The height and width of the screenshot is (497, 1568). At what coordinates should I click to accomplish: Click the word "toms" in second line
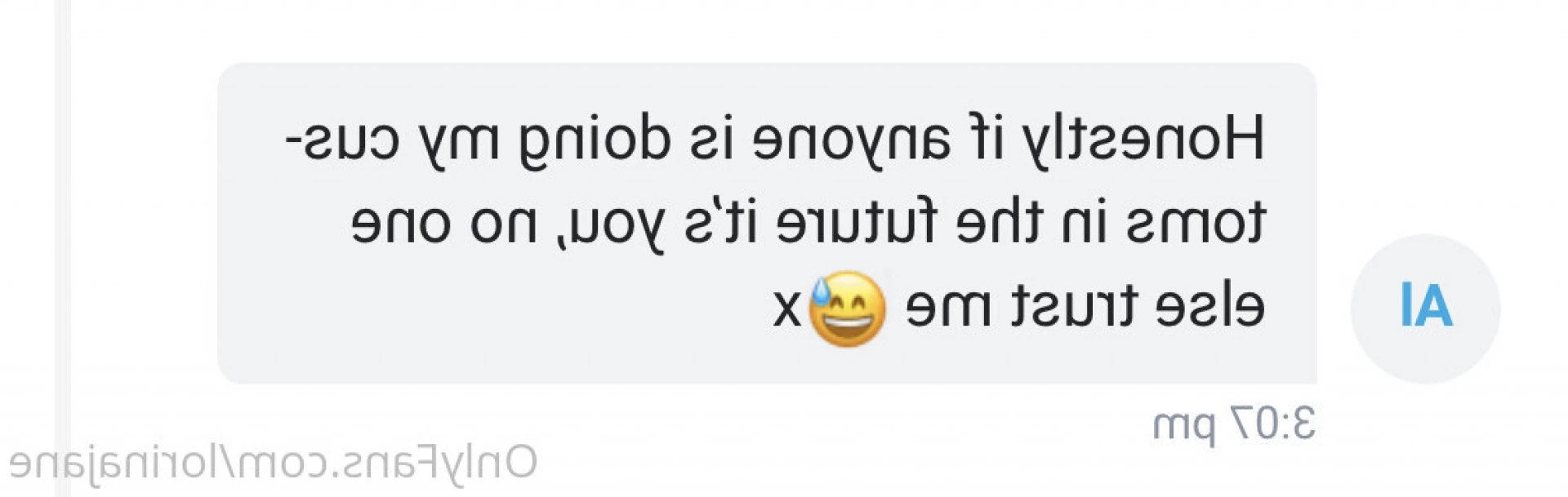click(1196, 222)
